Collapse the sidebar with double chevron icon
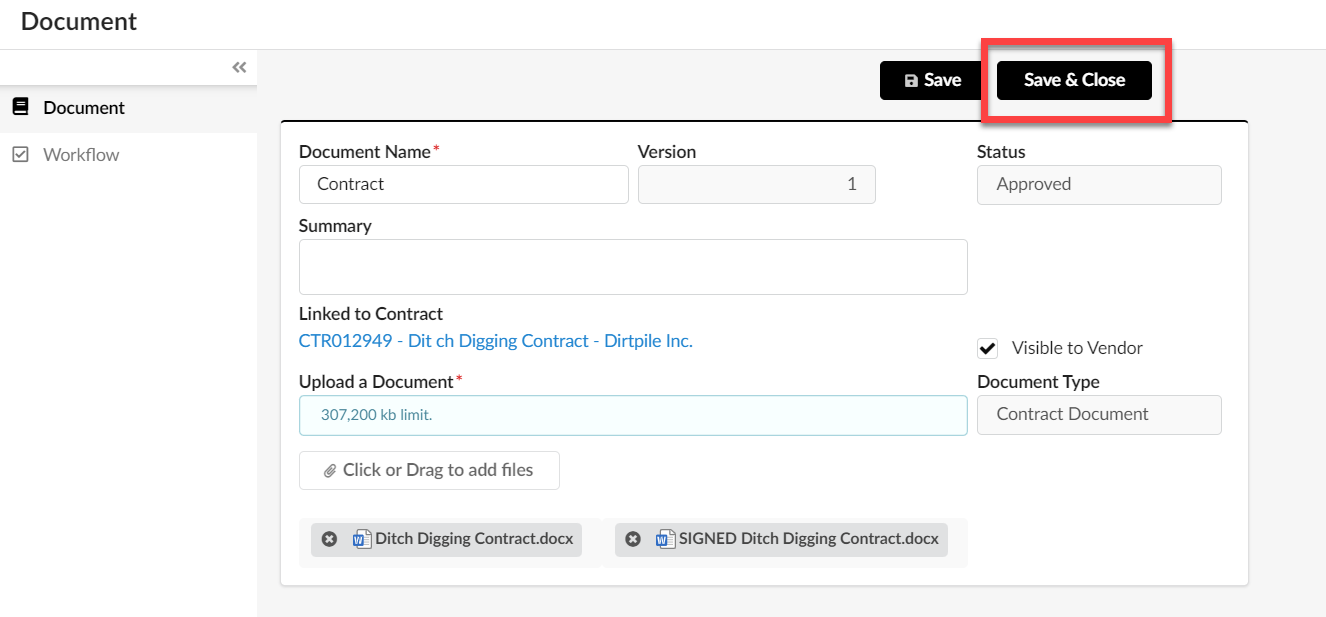 (x=239, y=68)
